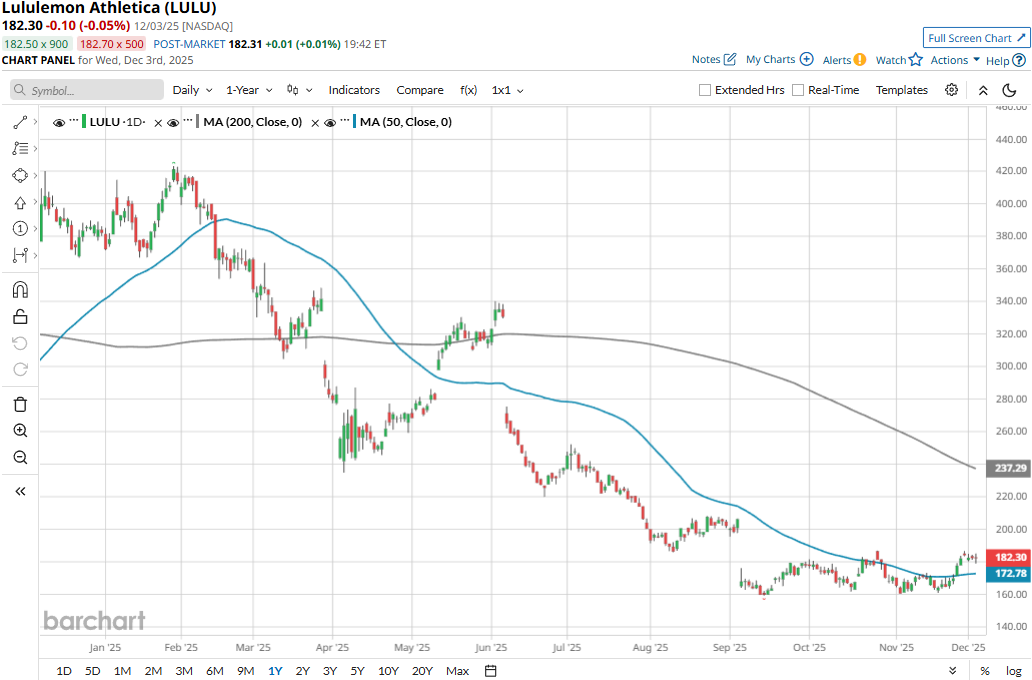Select the 3M time range
Screen dimensions: 1032x680
coord(184,671)
